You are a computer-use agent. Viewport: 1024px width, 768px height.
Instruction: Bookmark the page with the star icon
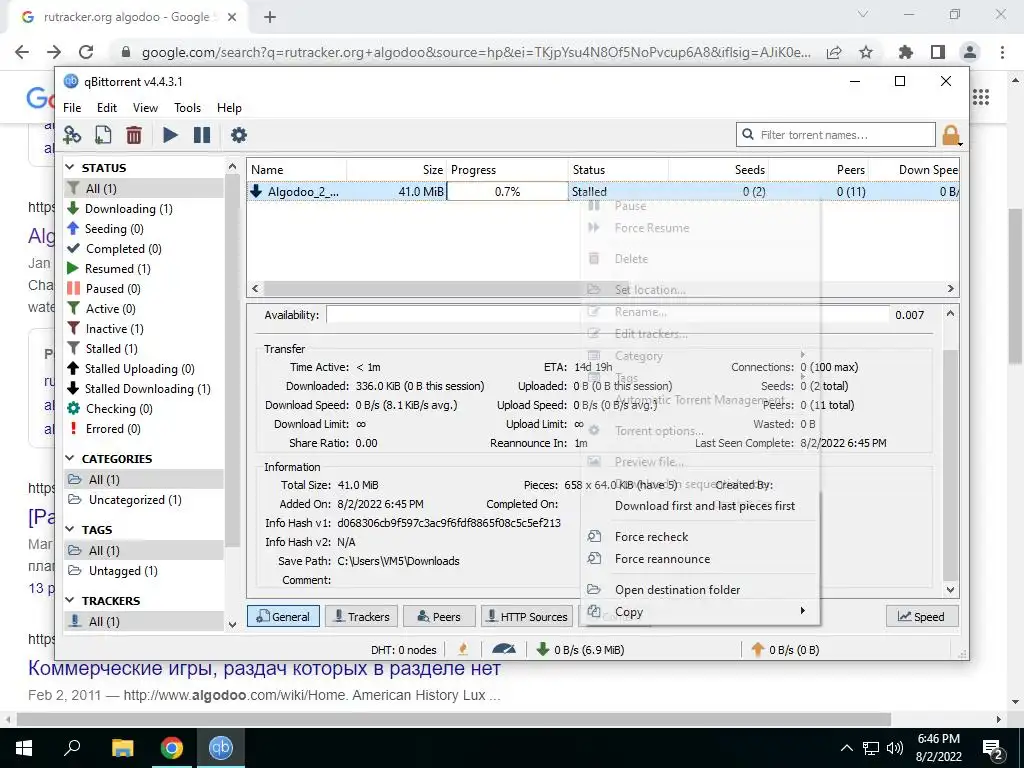tap(866, 52)
